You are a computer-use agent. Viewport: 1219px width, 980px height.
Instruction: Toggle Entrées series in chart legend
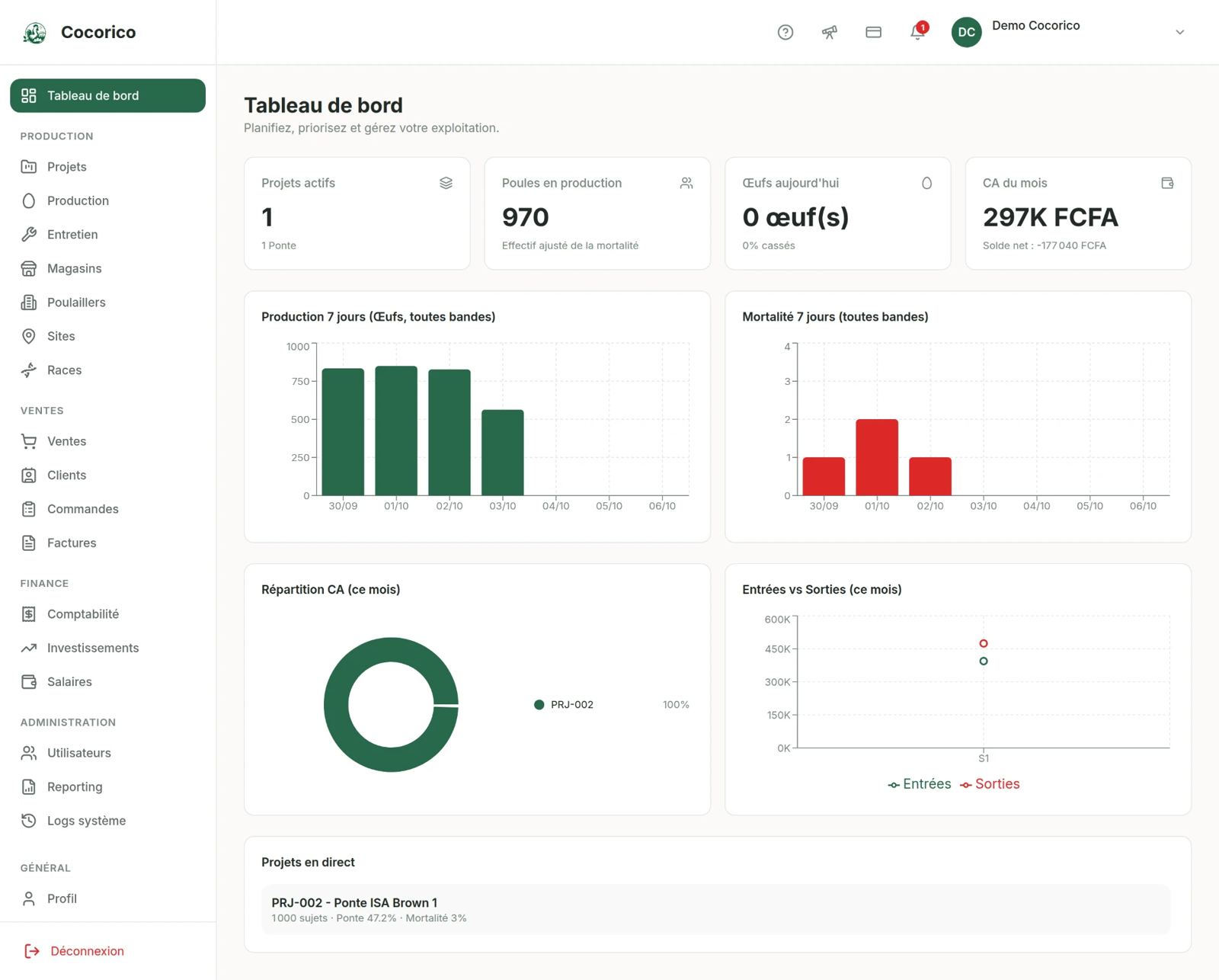920,784
